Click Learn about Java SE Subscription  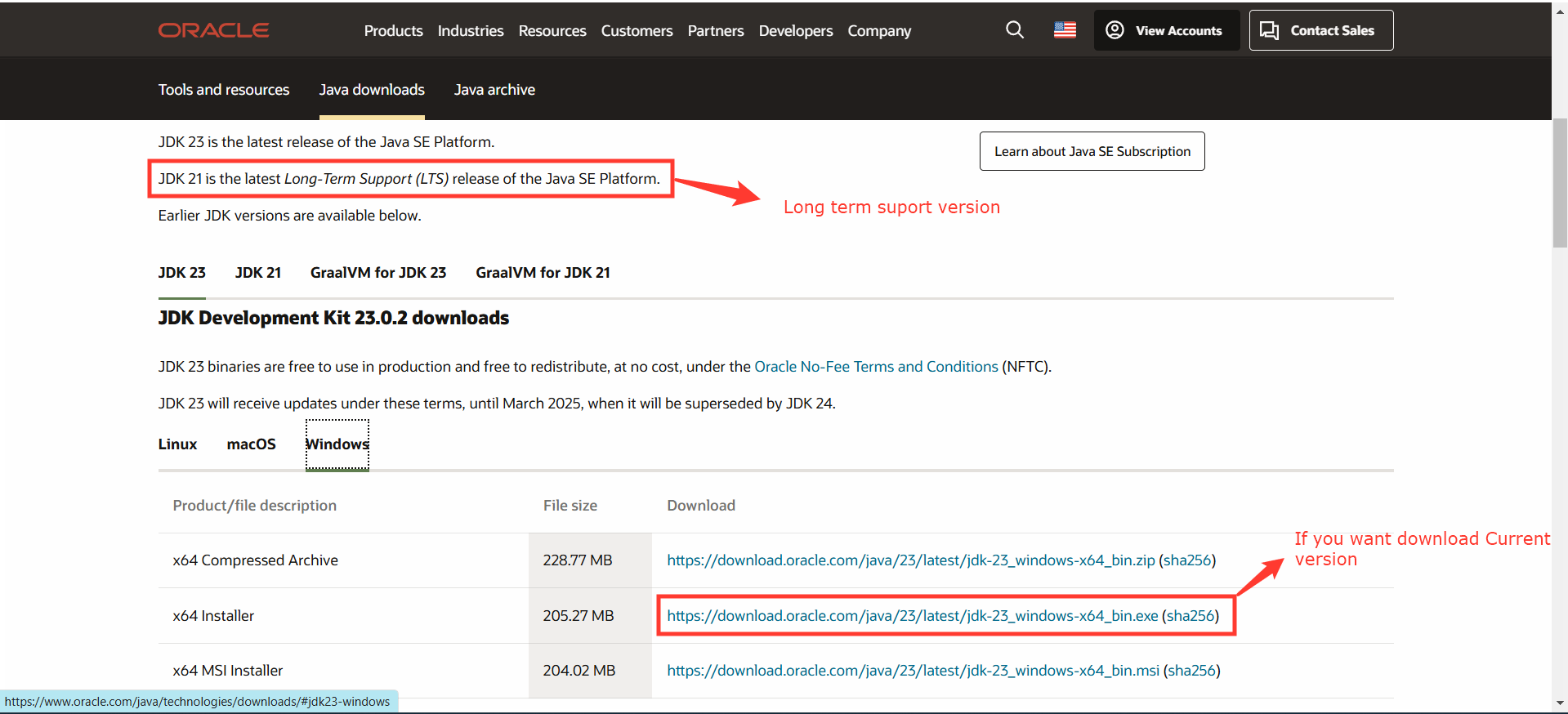point(1092,151)
